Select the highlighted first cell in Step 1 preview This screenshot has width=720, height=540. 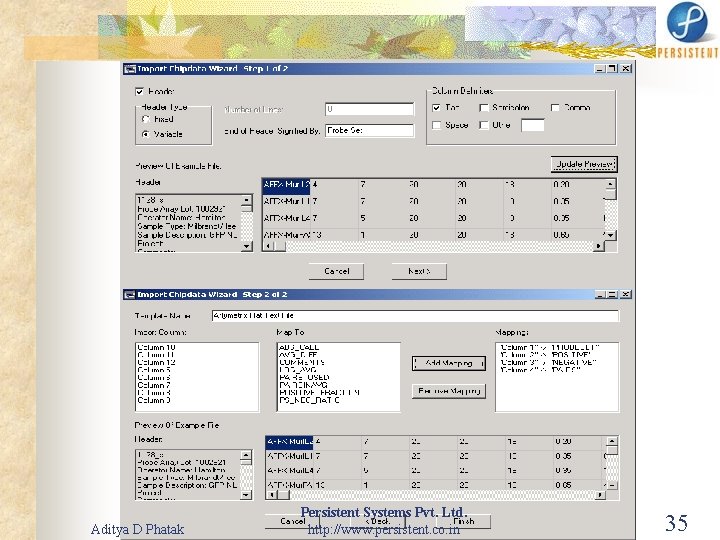point(287,186)
